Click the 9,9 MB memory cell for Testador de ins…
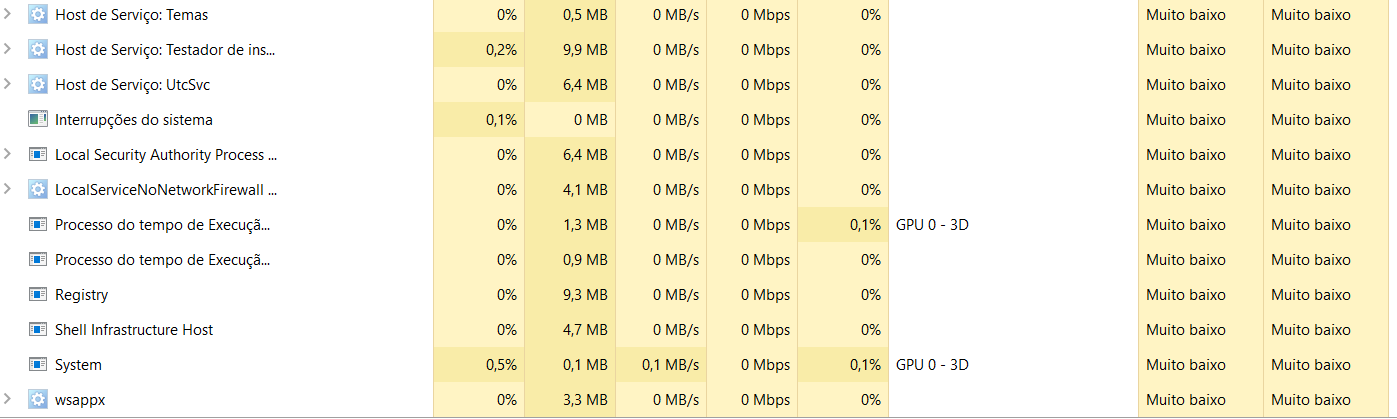 [585, 50]
